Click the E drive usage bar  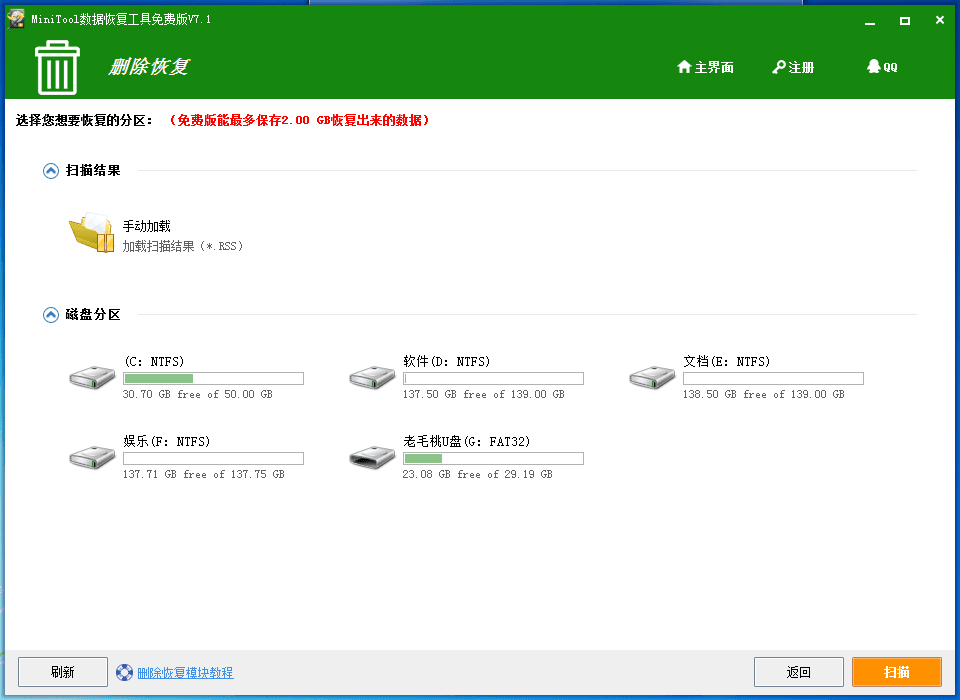point(773,378)
